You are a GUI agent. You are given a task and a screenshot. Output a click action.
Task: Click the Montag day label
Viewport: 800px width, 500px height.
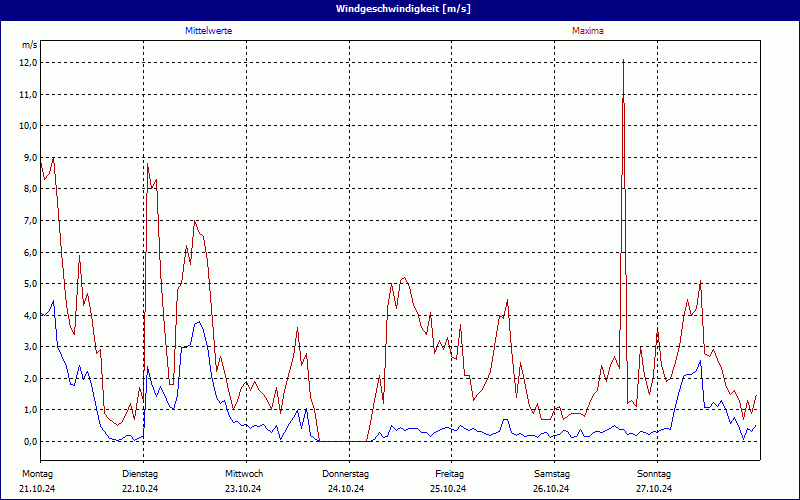pyautogui.click(x=37, y=473)
